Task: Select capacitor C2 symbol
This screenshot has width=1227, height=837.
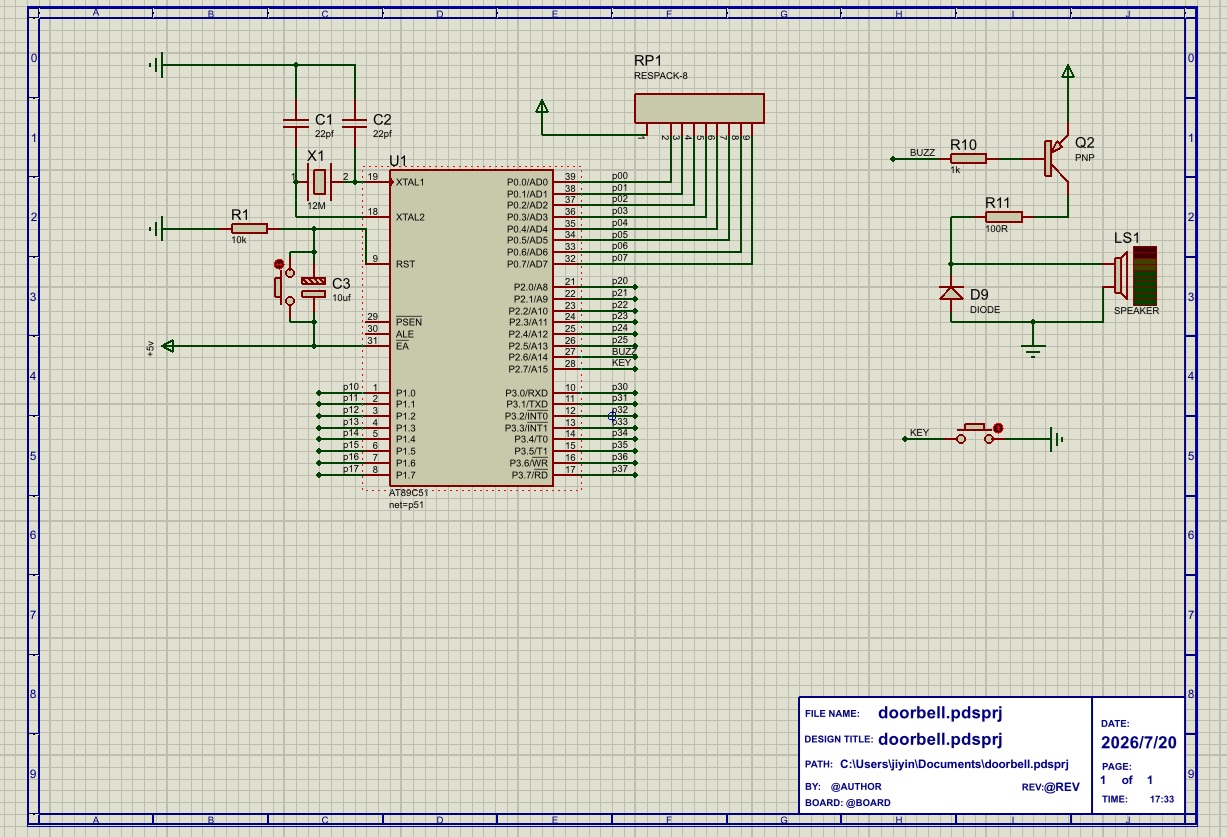Action: (355, 124)
